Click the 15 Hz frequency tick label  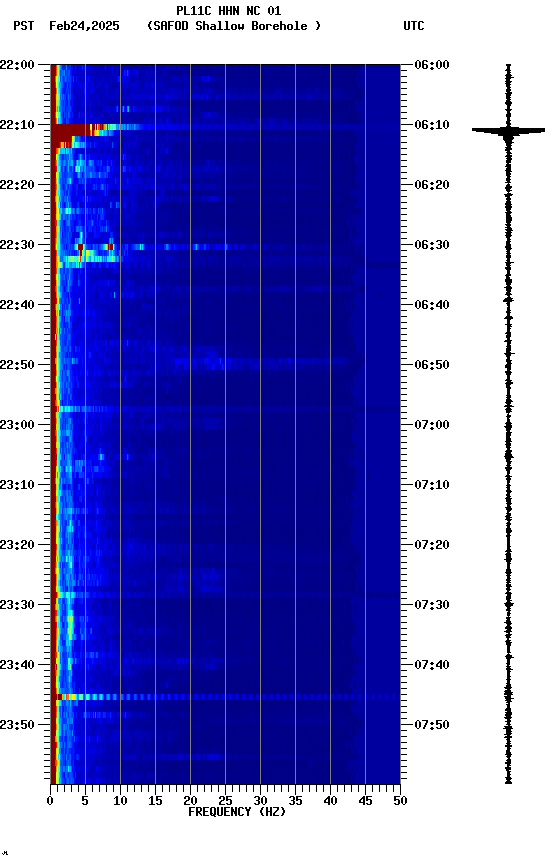pos(155,801)
